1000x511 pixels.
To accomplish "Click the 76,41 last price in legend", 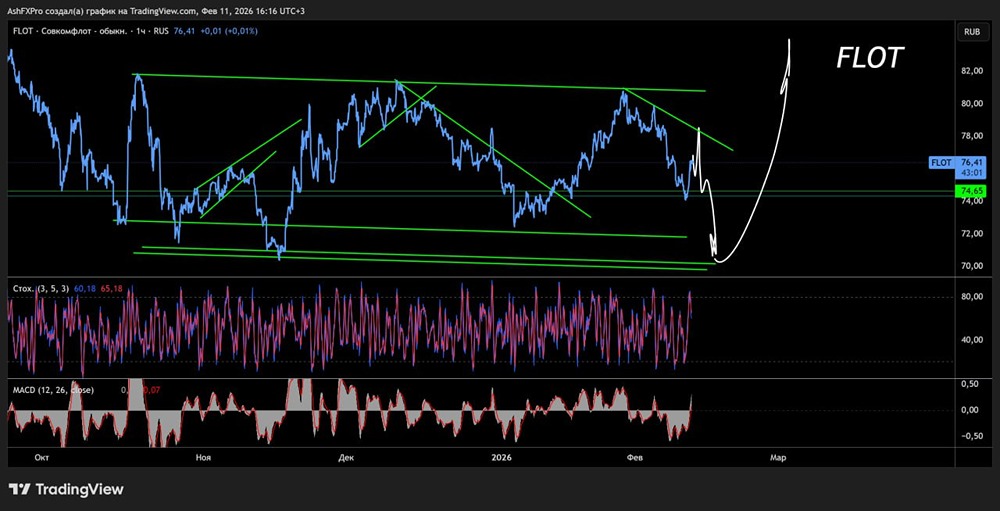I will pos(182,31).
